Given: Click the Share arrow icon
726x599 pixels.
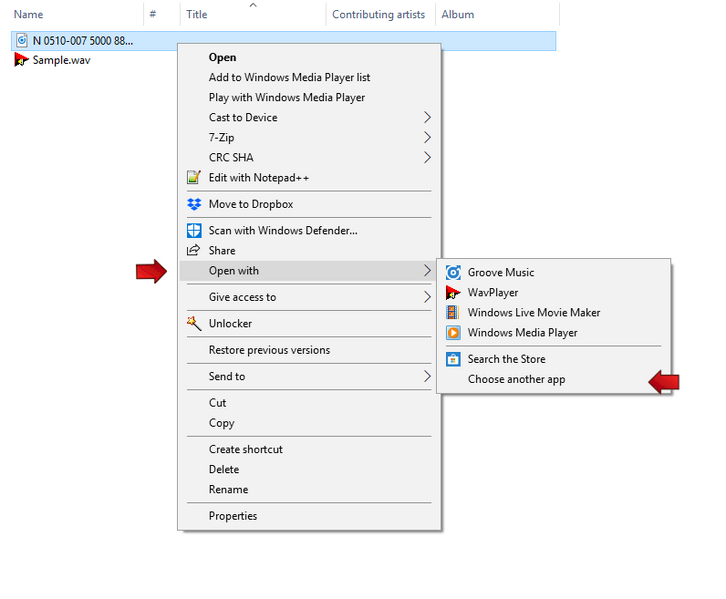Looking at the screenshot, I should 193,250.
